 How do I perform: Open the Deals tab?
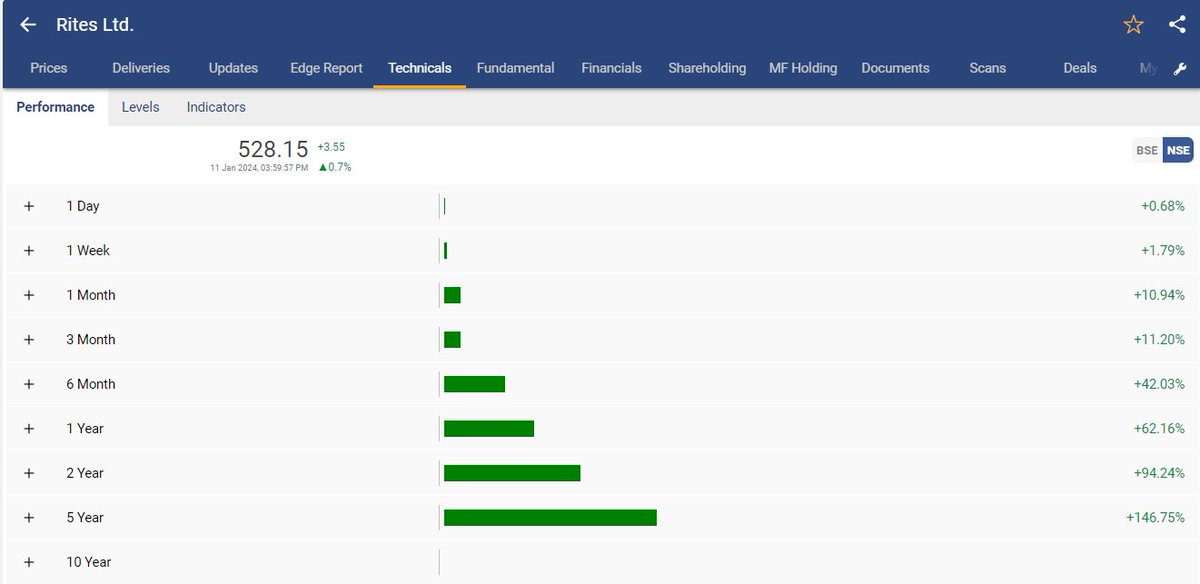coord(1080,68)
